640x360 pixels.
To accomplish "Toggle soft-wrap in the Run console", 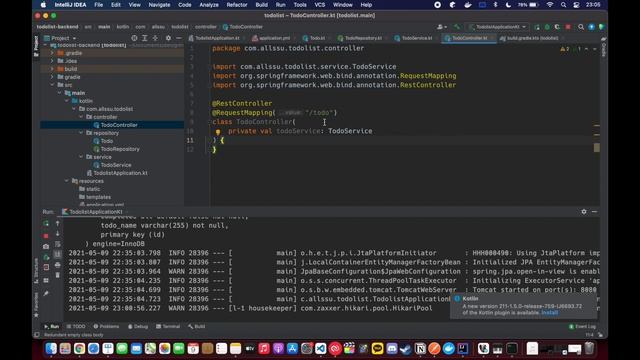I will pyautogui.click(x=58, y=244).
